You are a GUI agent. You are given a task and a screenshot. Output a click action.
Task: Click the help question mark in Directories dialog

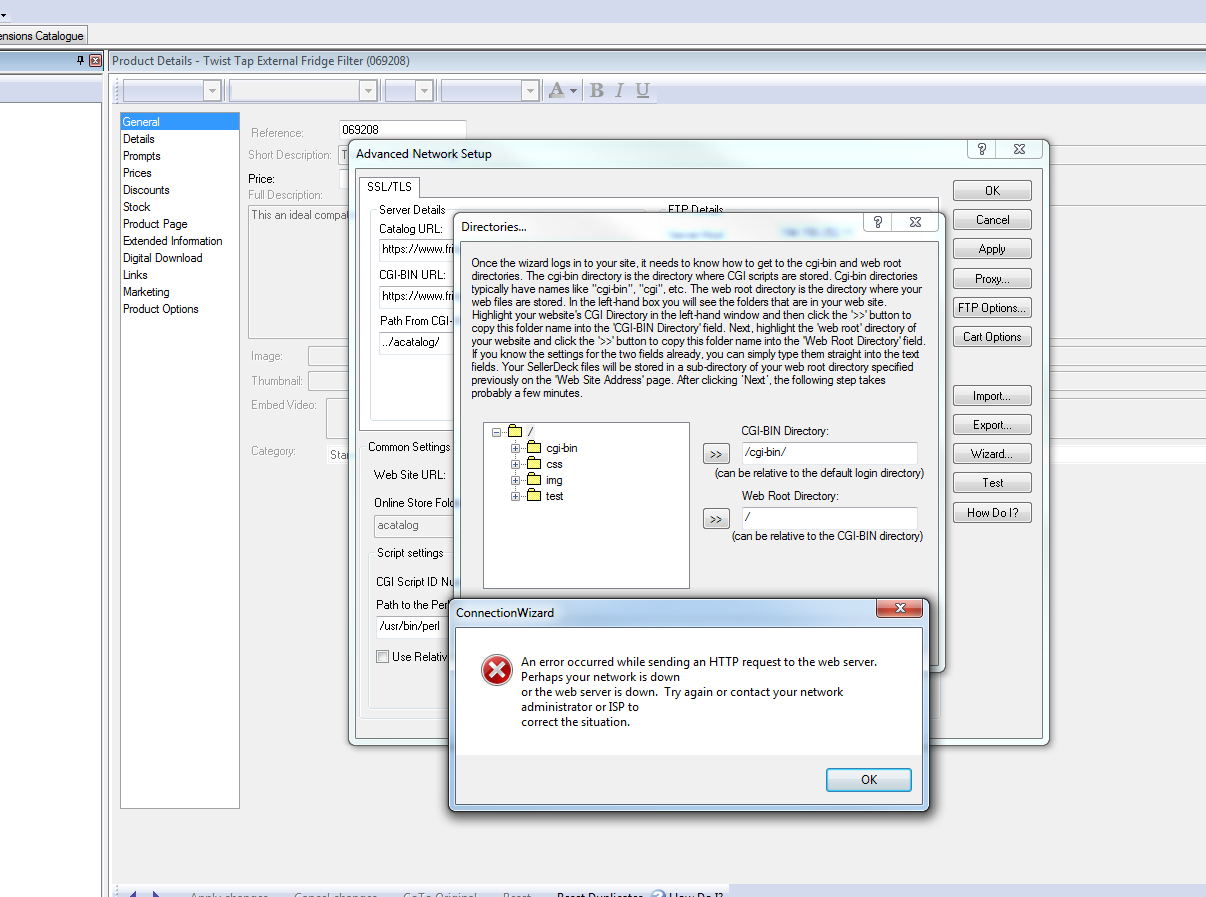[878, 223]
